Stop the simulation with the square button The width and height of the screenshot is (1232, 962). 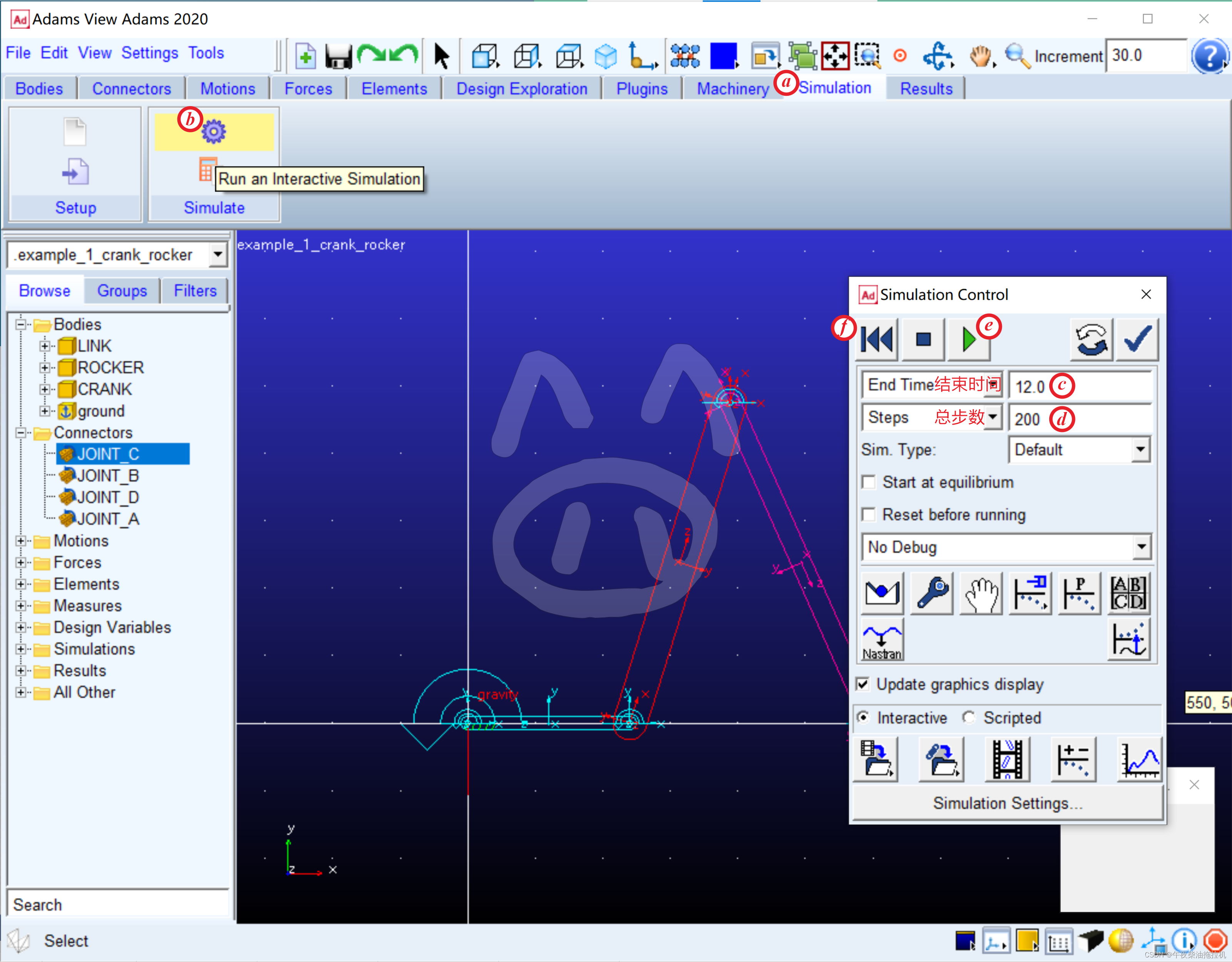click(x=923, y=340)
